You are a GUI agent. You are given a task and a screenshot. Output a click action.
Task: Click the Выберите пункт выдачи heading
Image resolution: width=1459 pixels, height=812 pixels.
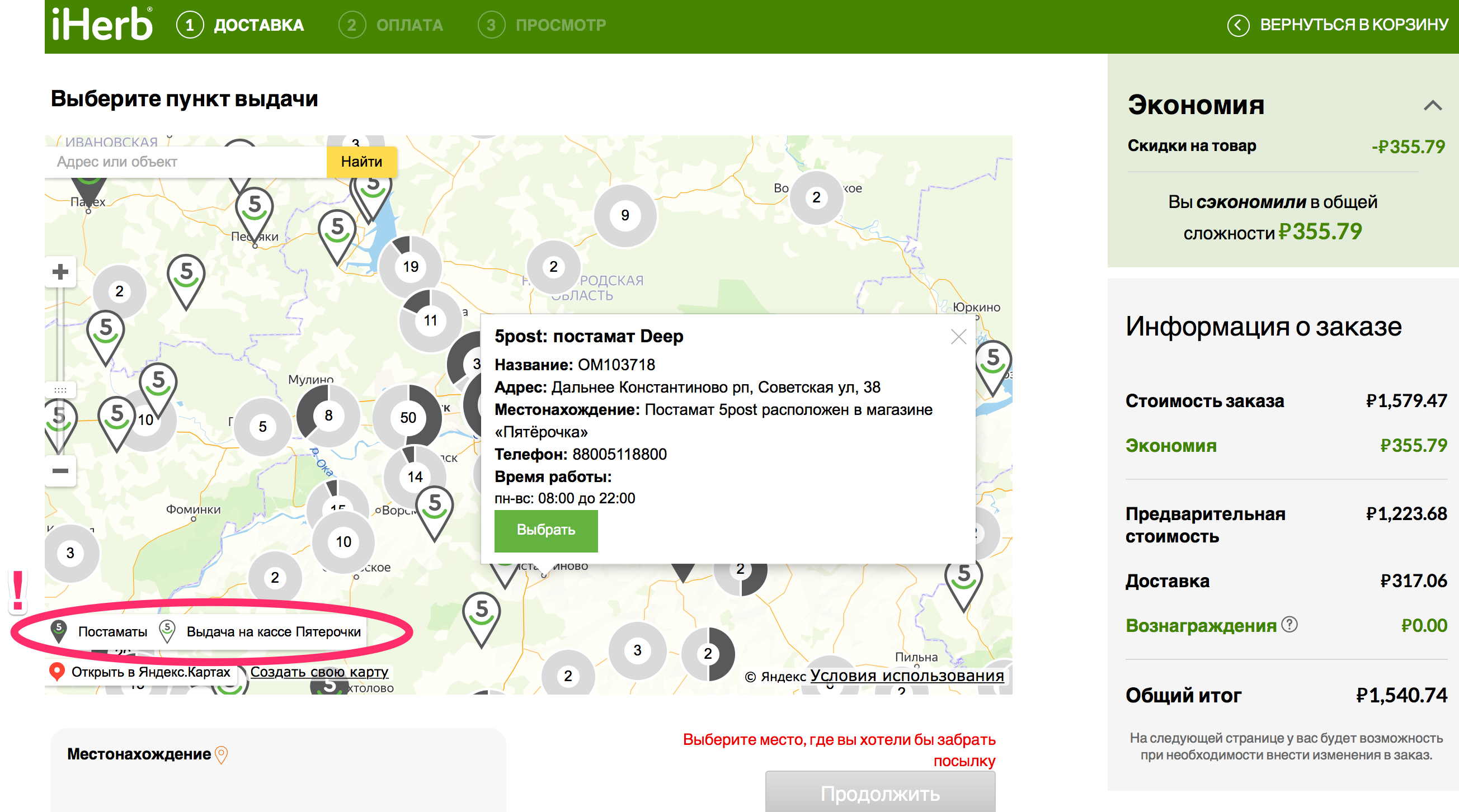(x=185, y=98)
